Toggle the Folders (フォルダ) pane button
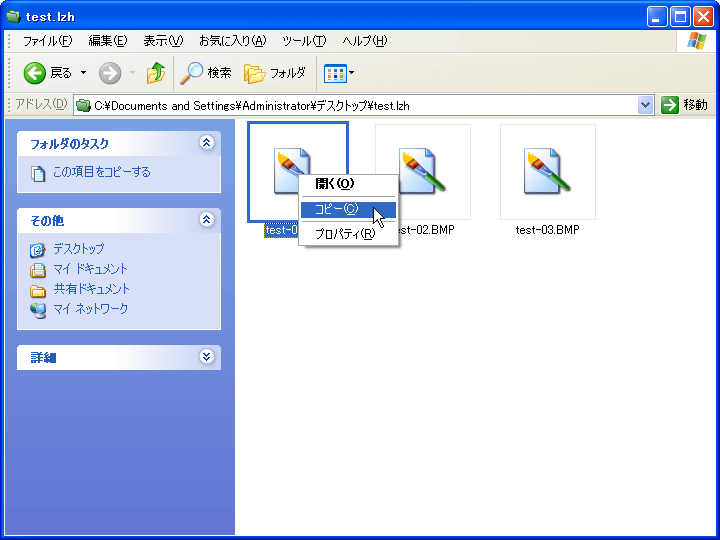 tap(275, 73)
